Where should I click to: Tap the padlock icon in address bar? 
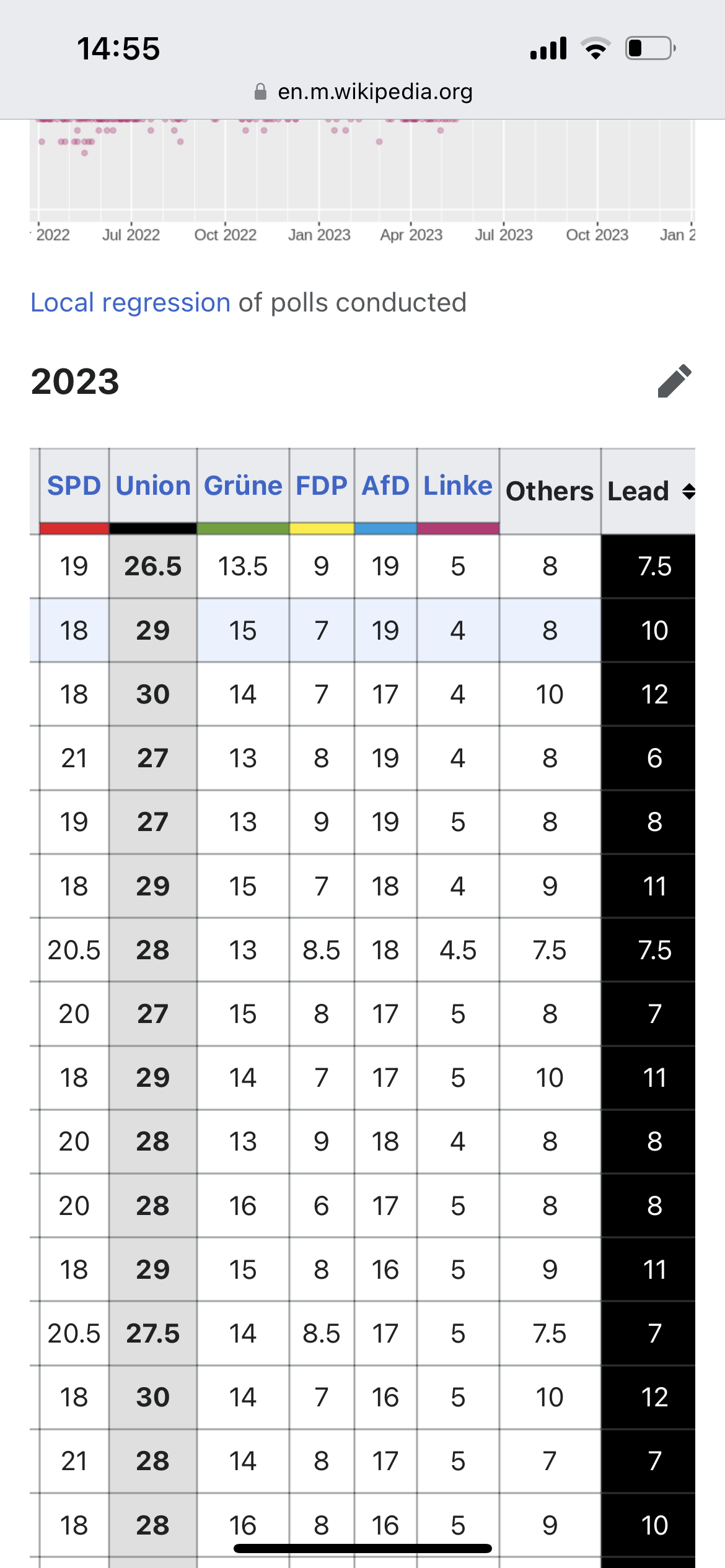[260, 92]
